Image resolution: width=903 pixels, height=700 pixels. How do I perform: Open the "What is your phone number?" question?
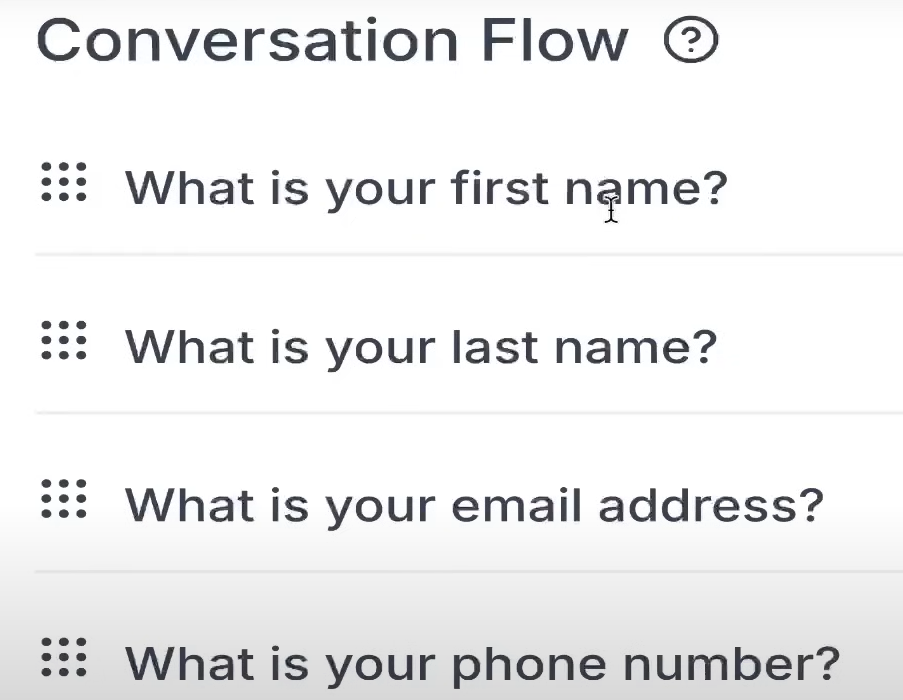click(x=481, y=662)
